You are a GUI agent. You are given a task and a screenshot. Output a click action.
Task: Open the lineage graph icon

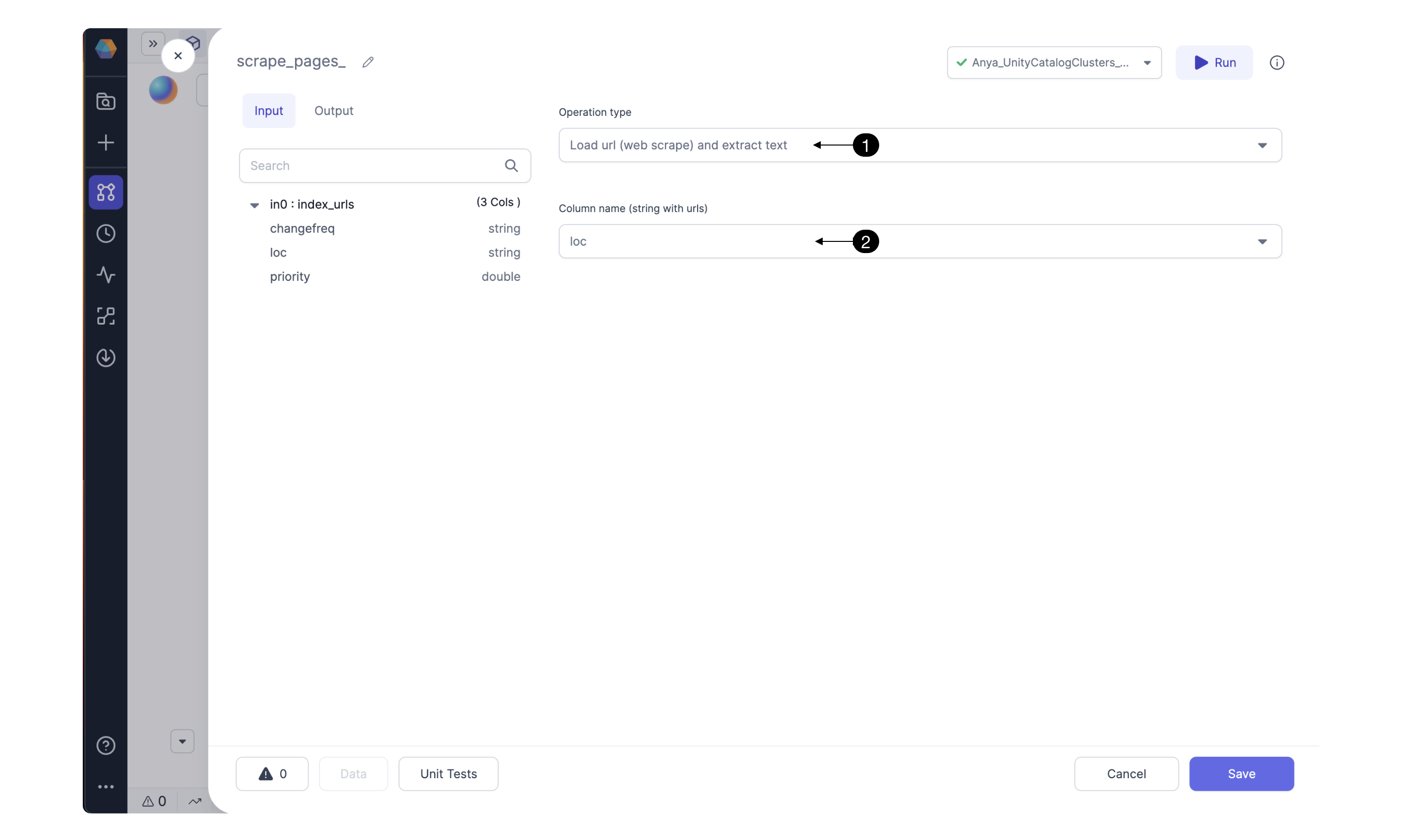105,316
